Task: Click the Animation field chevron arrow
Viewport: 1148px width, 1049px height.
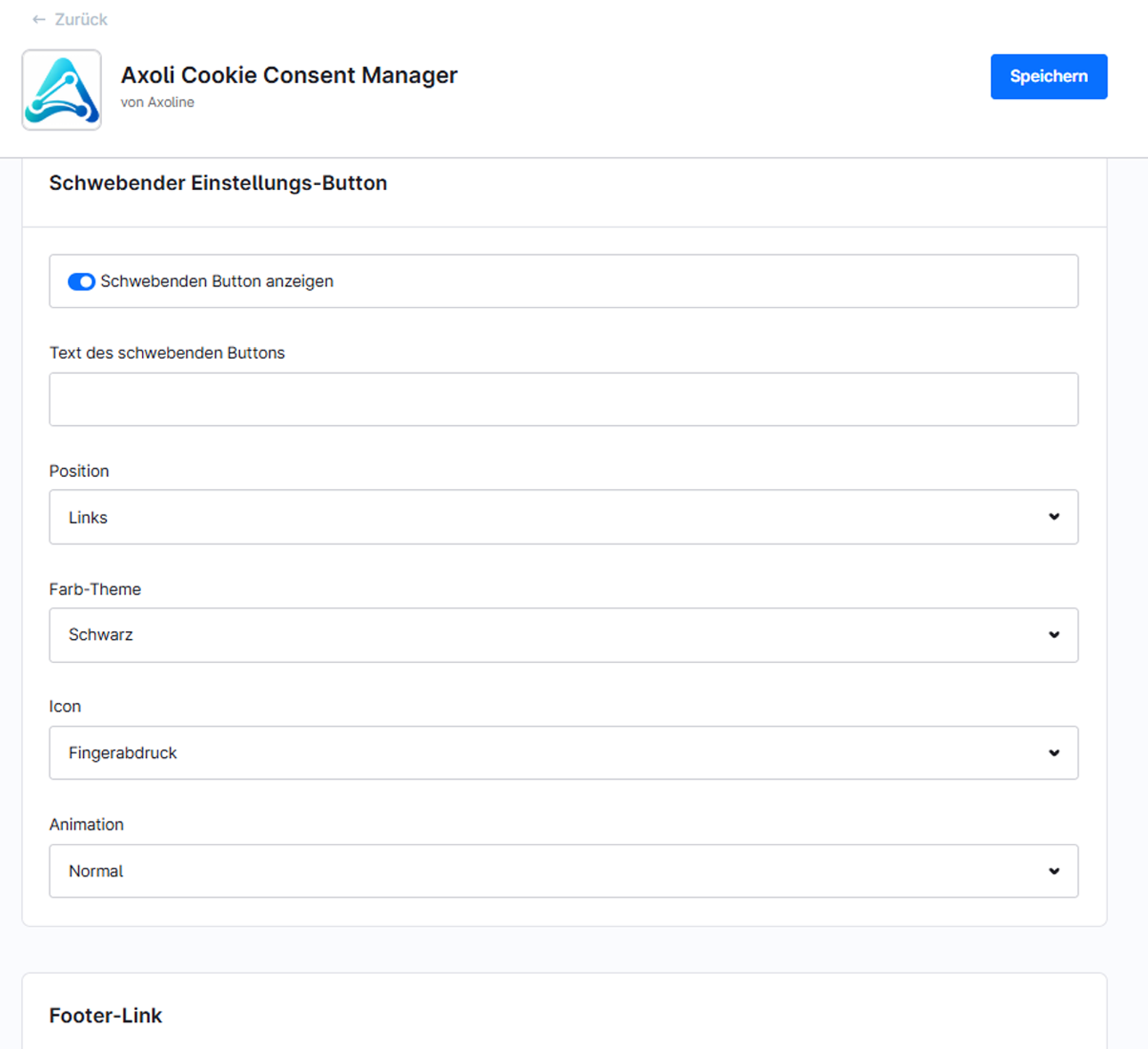Action: pos(1054,871)
